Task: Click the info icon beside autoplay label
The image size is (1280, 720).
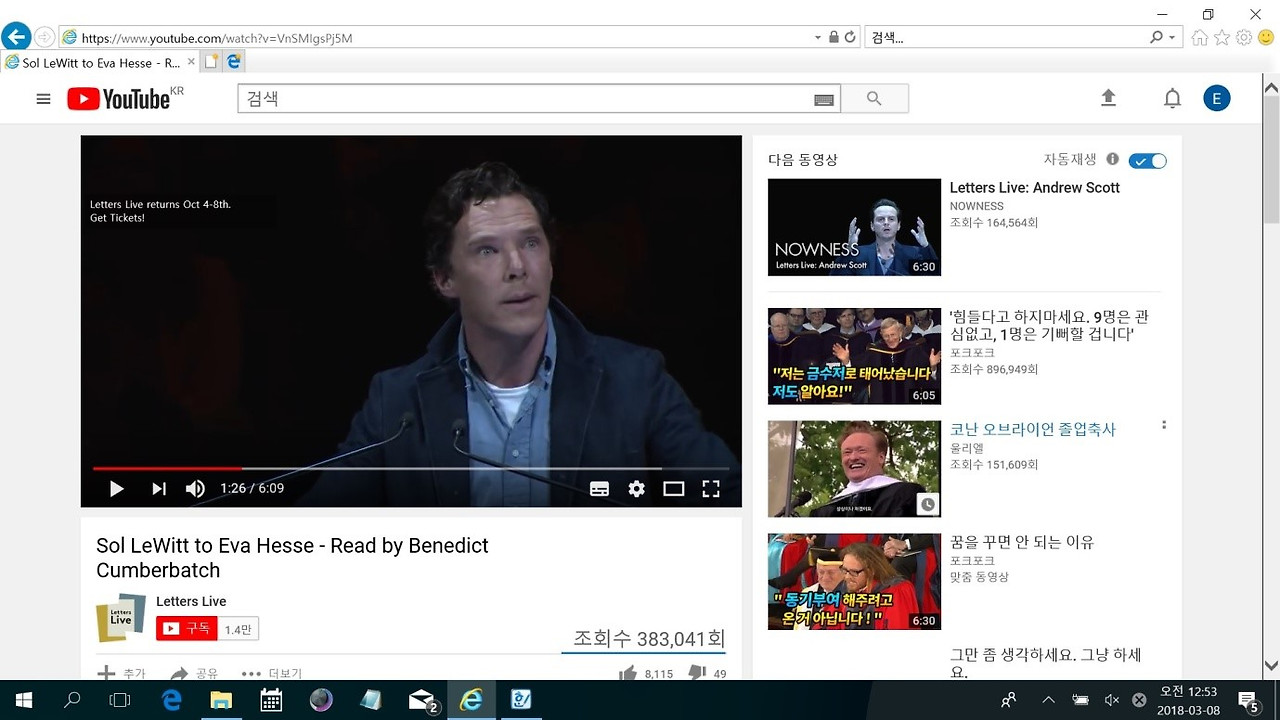Action: (1112, 160)
